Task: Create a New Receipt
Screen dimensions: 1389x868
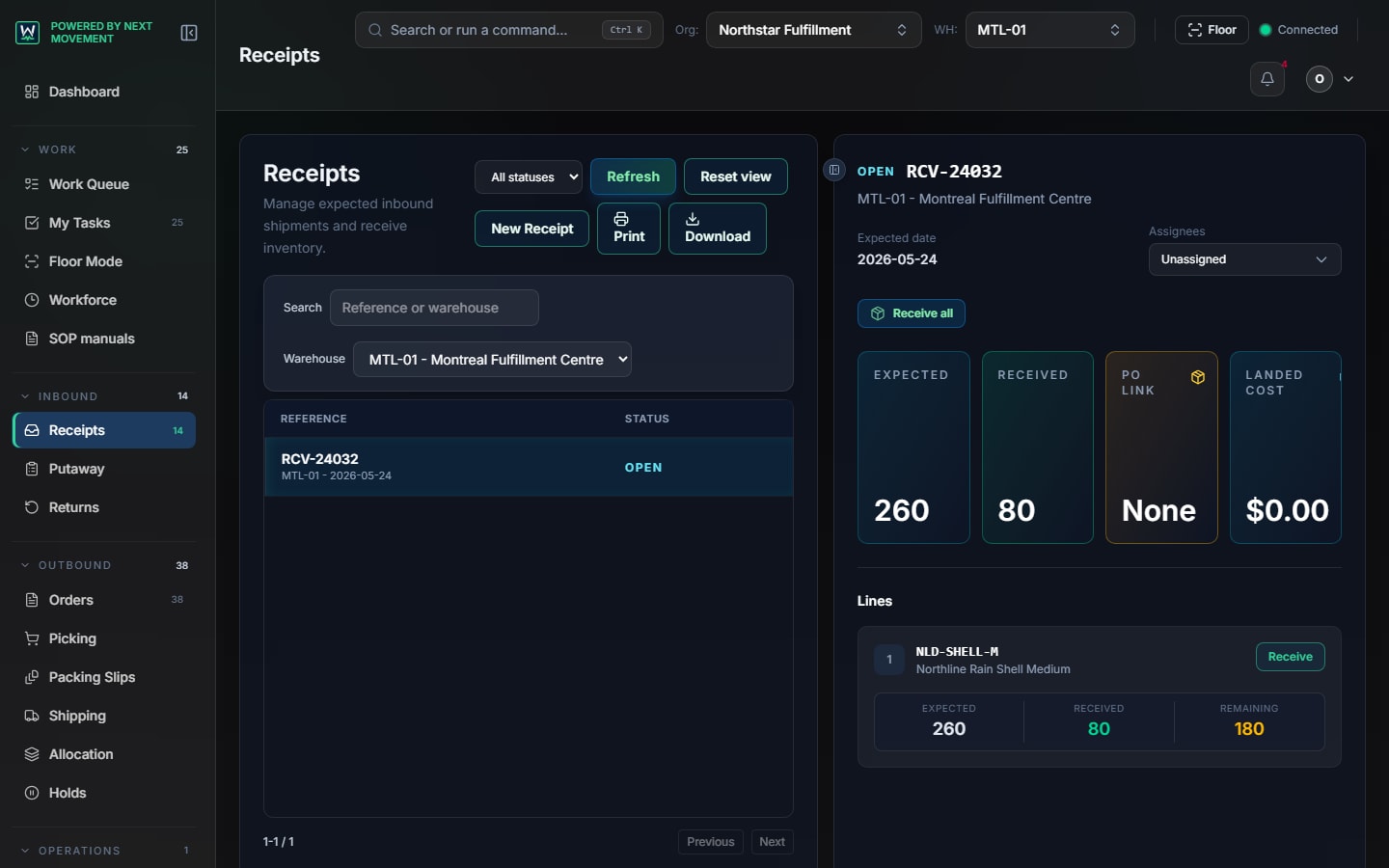Action: pyautogui.click(x=531, y=229)
